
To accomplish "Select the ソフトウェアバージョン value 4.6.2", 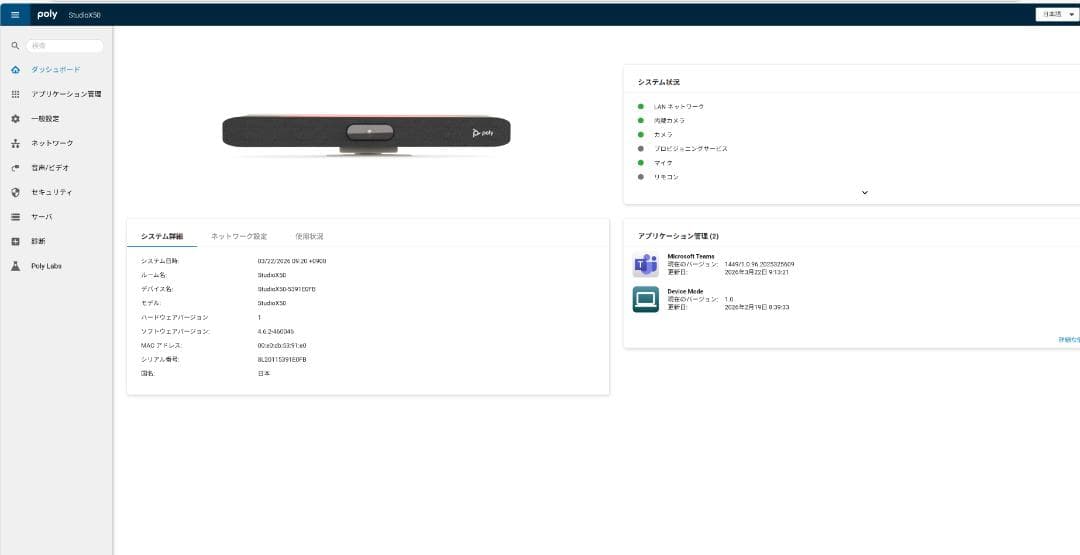I will [276, 331].
